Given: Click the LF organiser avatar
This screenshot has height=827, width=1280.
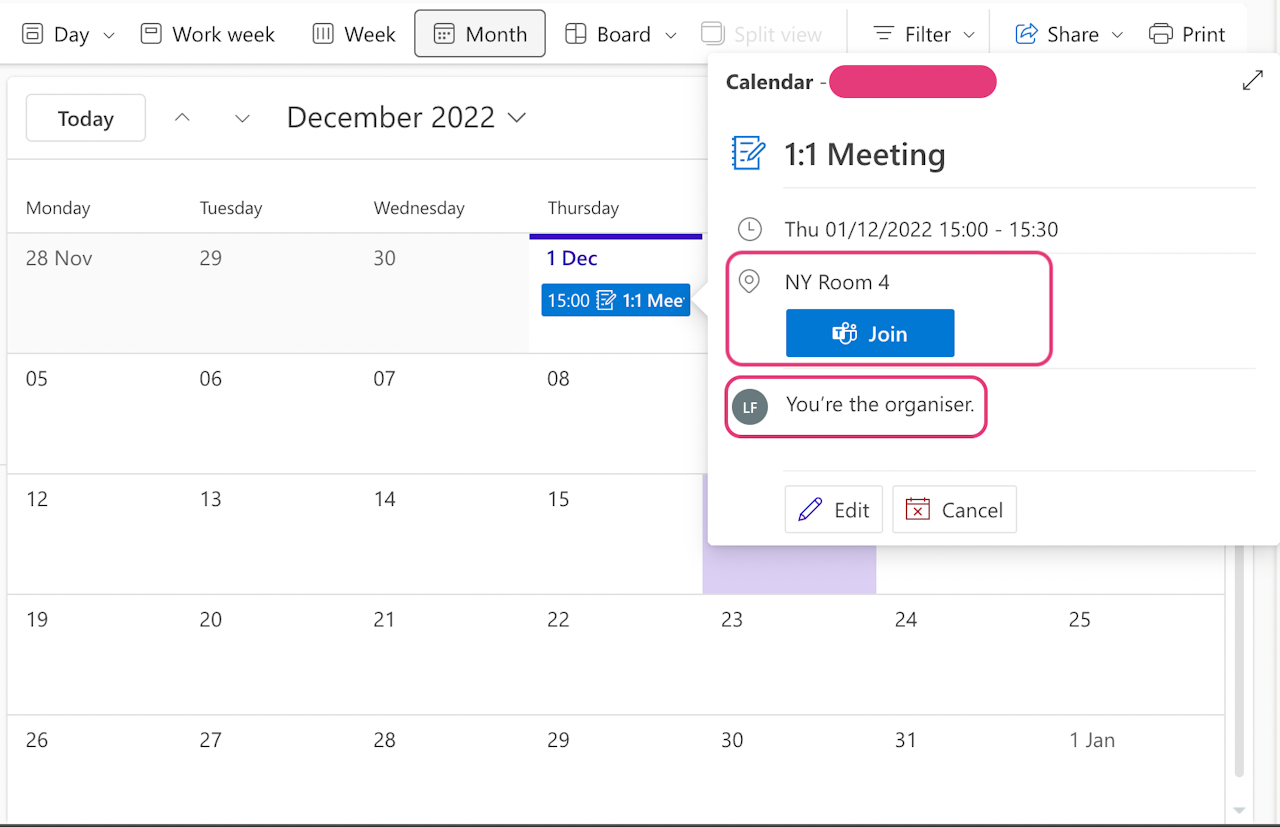Looking at the screenshot, I should [x=750, y=407].
